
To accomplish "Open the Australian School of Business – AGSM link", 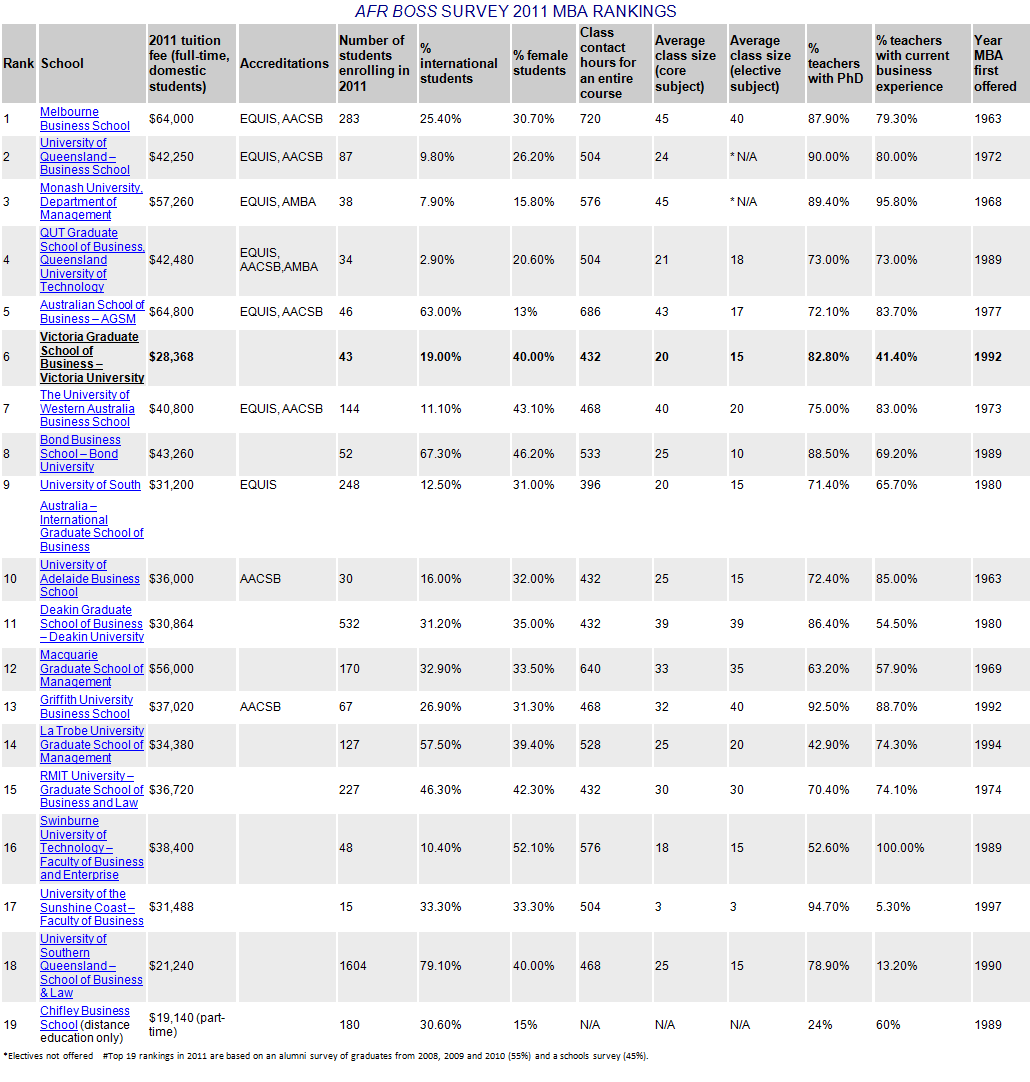I will click(x=92, y=311).
